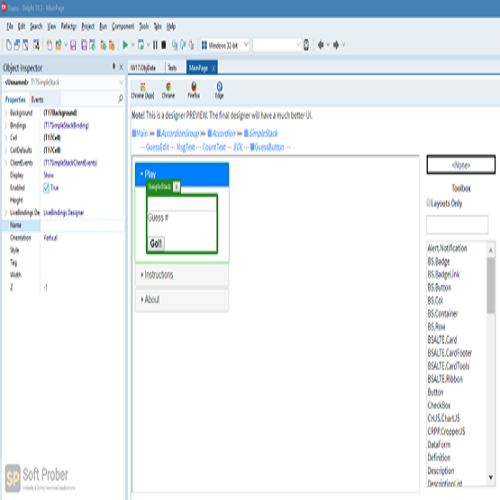Close the Object Inspector panel
Image resolution: width=500 pixels, height=500 pixels.
coord(121,67)
